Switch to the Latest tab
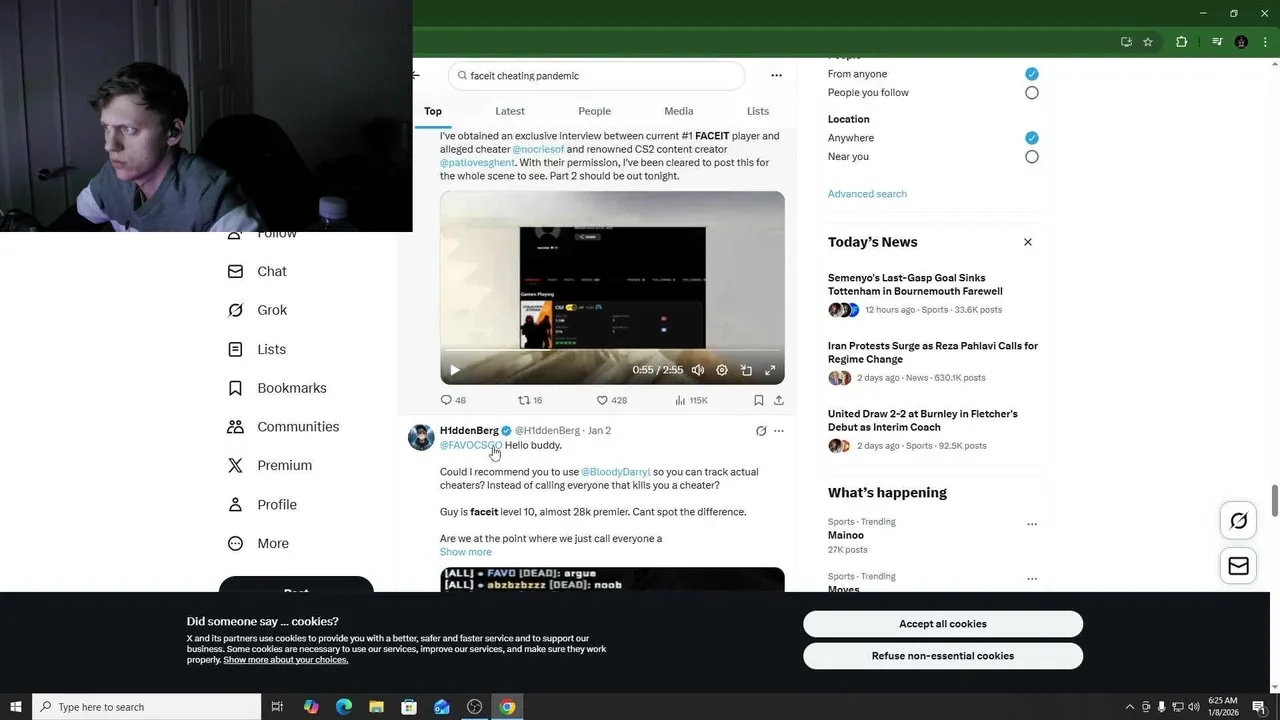The image size is (1280, 720). pos(510,111)
